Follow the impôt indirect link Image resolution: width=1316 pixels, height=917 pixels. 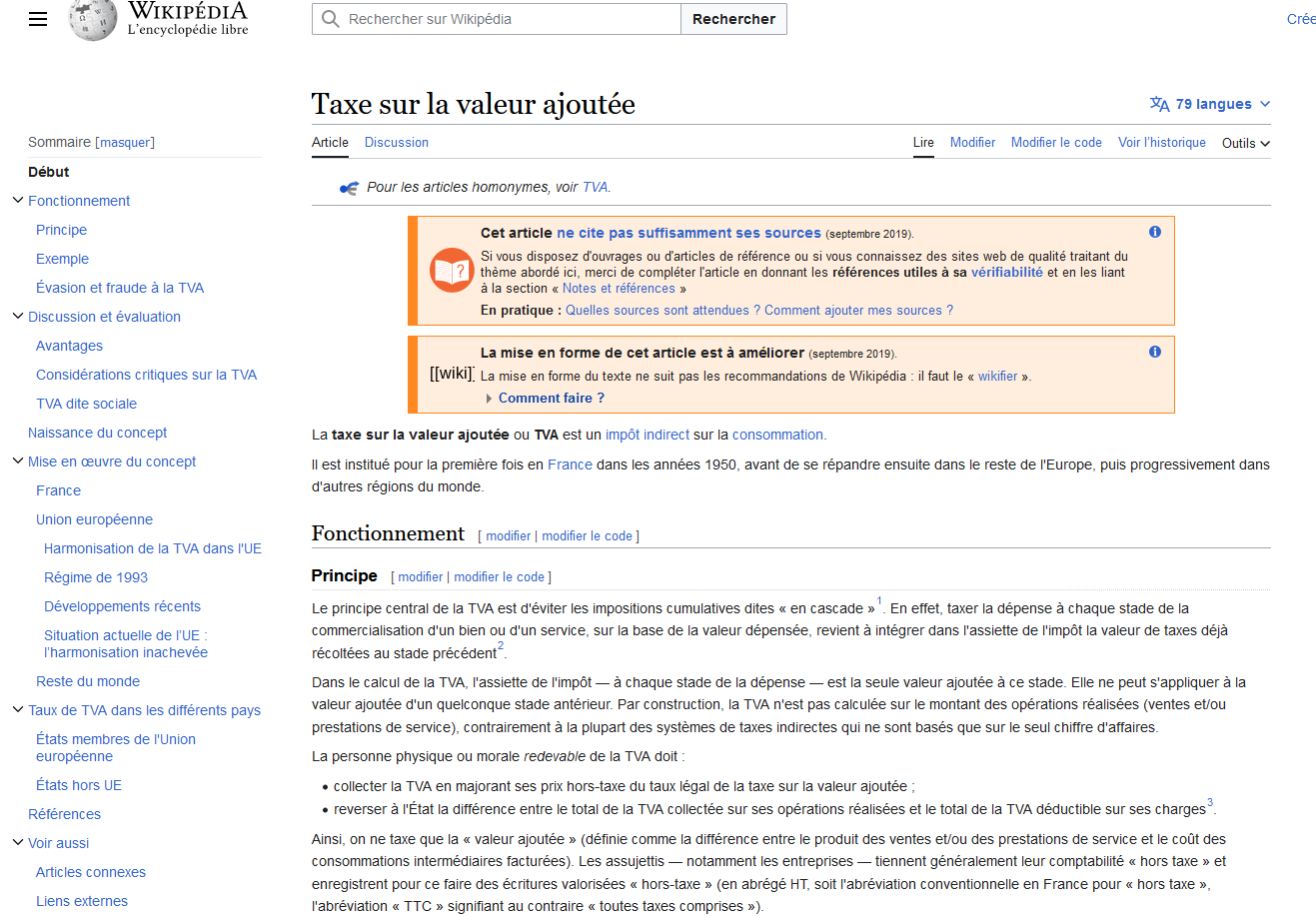coord(647,435)
